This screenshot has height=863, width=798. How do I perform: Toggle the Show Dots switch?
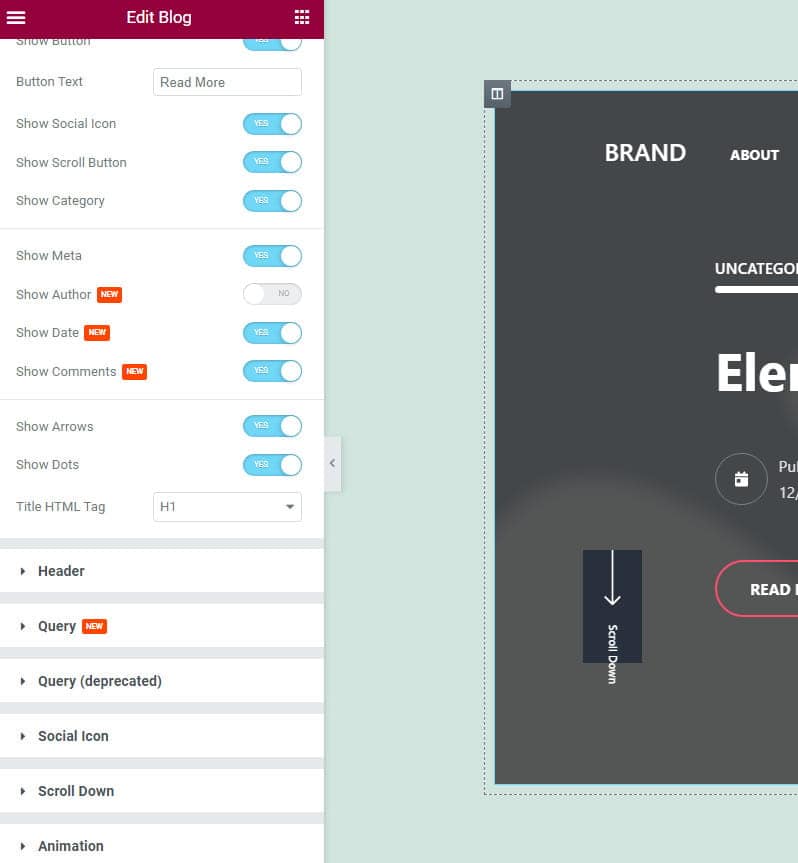pyautogui.click(x=272, y=465)
